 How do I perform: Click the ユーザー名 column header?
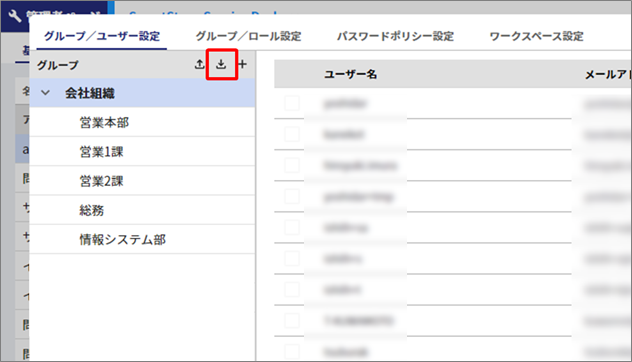[x=351, y=74]
